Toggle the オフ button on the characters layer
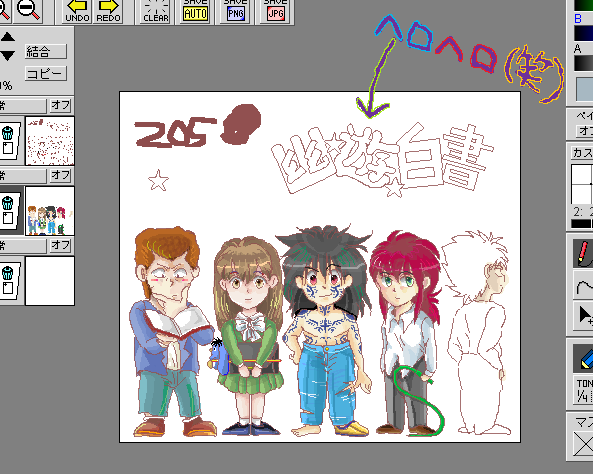Screen dimensions: 593x474 61,175
